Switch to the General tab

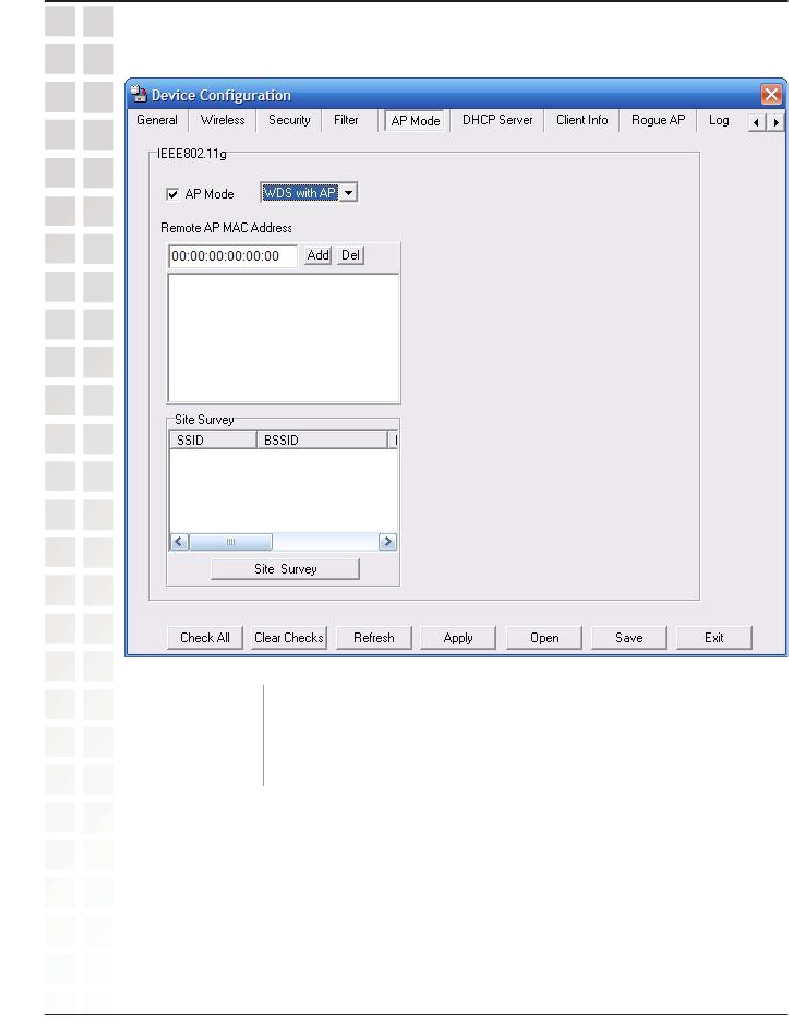pyautogui.click(x=157, y=120)
